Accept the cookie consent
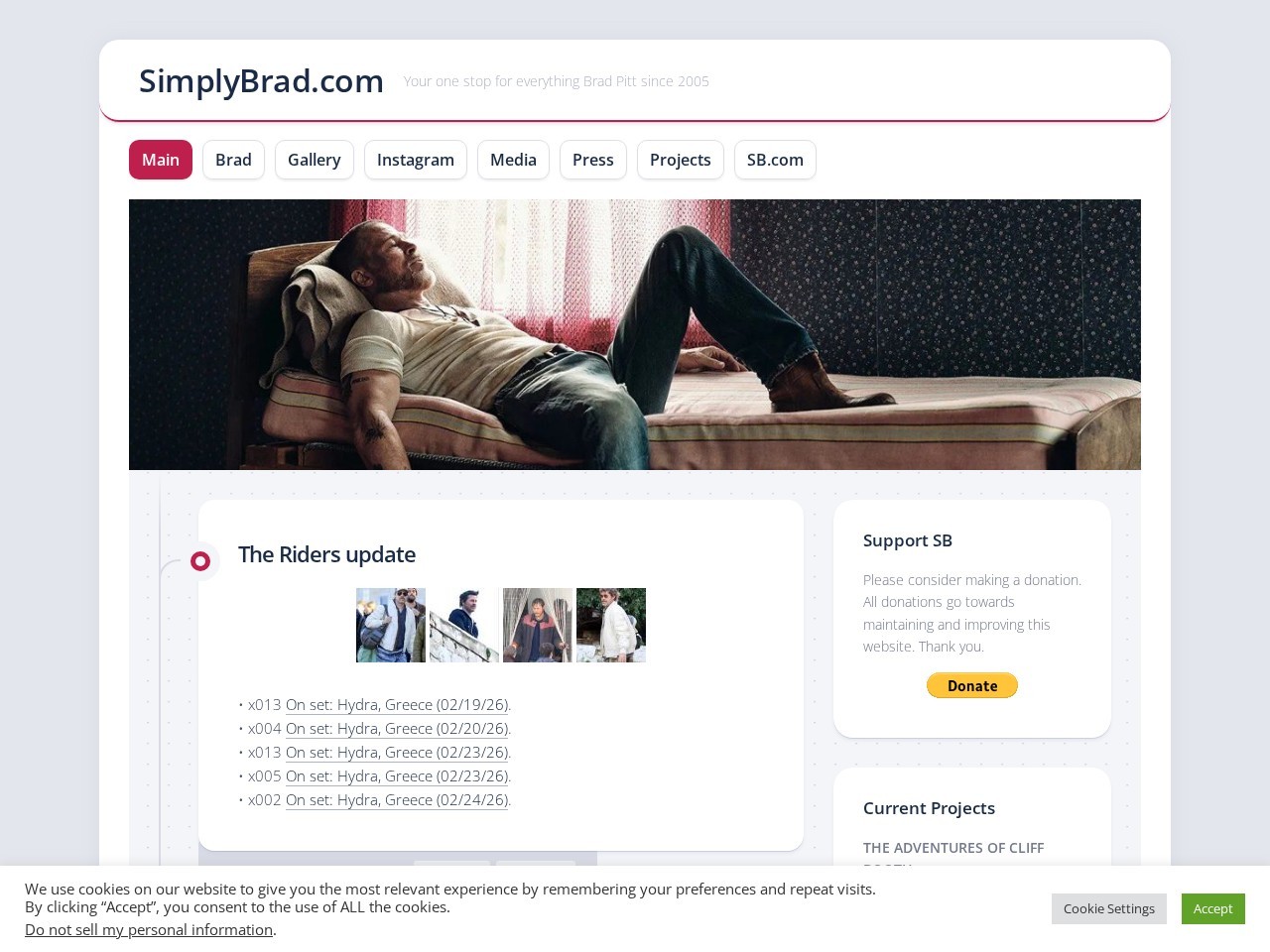1270x952 pixels. coord(1212,908)
